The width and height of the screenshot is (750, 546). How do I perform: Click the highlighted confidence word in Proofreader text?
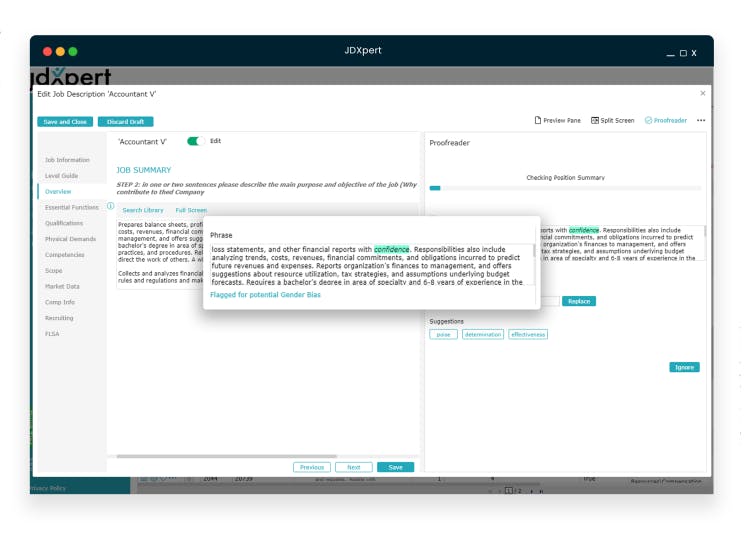(584, 230)
